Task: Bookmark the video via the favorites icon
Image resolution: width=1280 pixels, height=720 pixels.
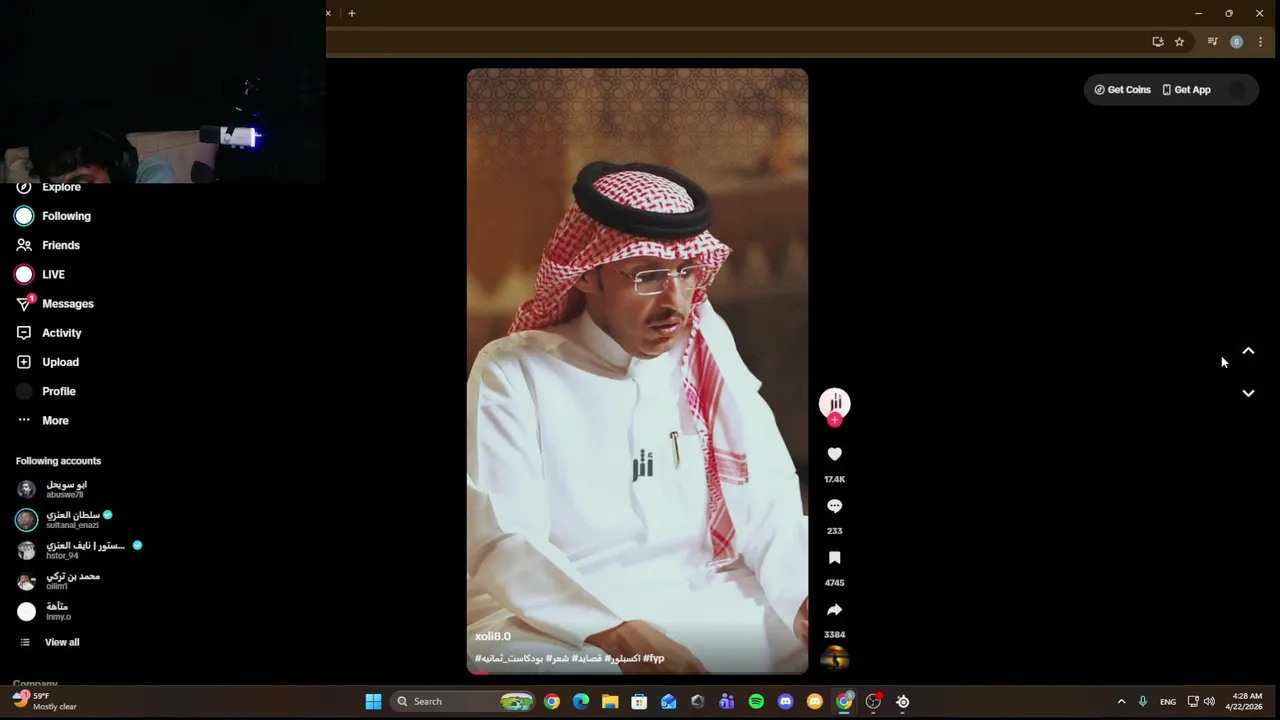Action: click(x=834, y=558)
